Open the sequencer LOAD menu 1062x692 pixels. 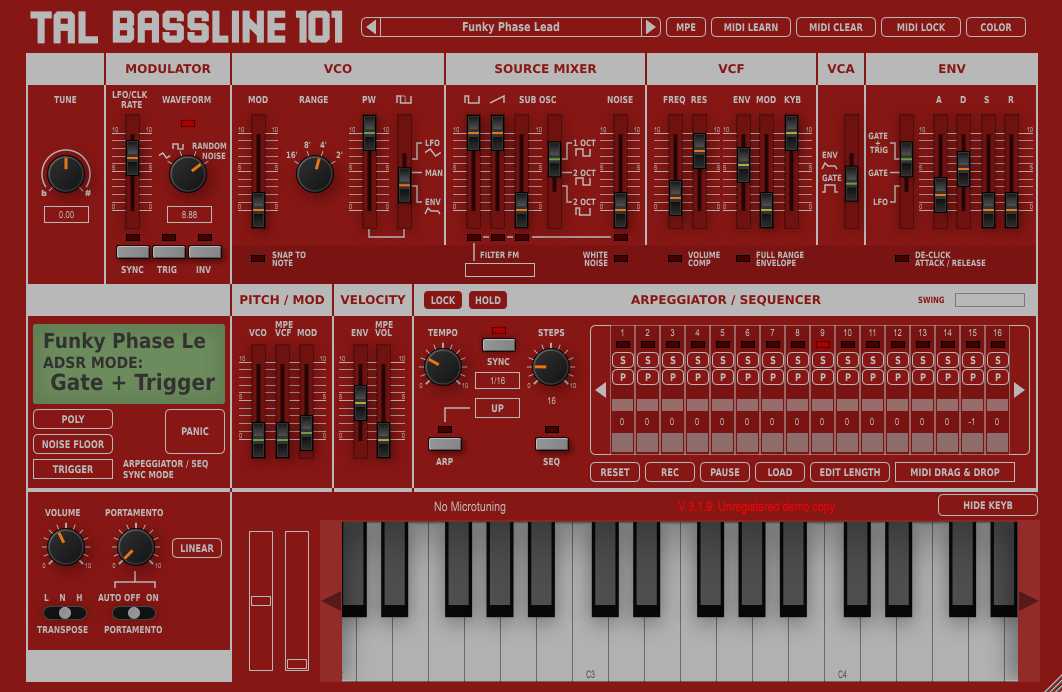click(x=780, y=472)
